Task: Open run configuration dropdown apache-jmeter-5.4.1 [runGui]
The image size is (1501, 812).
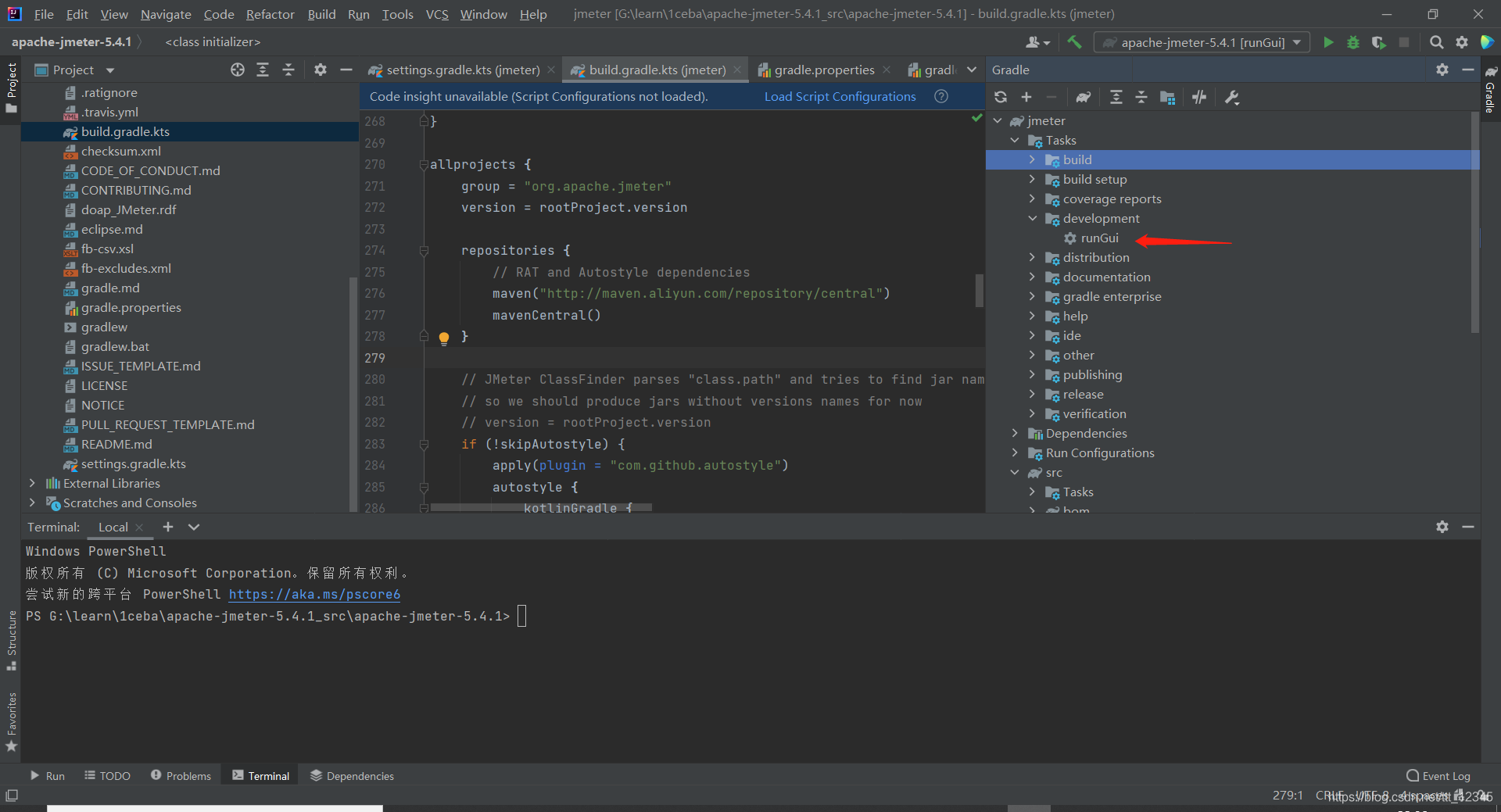Action: (x=1202, y=42)
